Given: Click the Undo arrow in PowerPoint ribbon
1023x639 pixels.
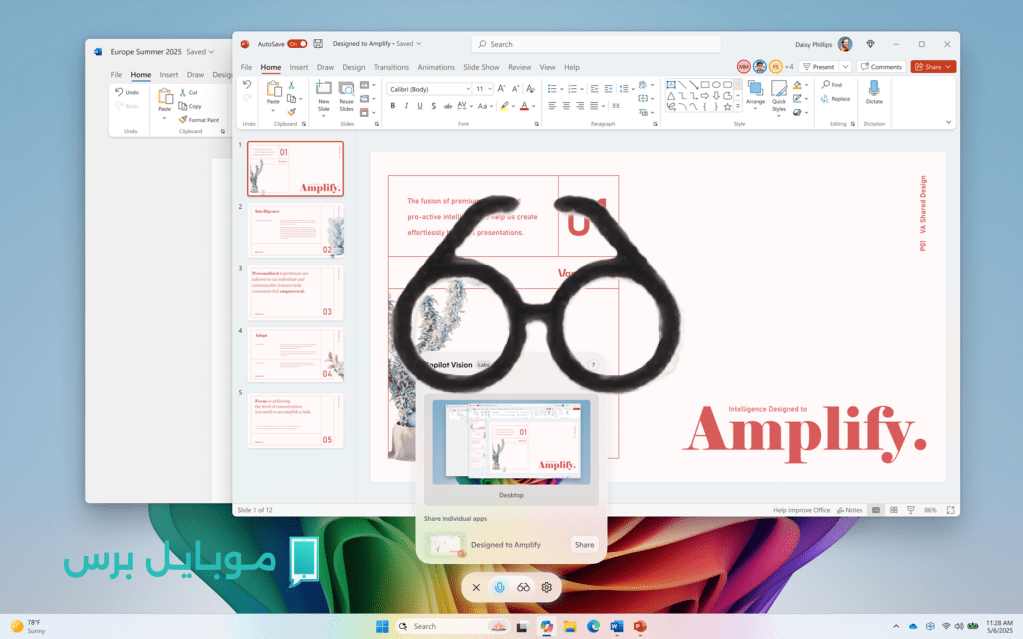Looking at the screenshot, I should 247,85.
